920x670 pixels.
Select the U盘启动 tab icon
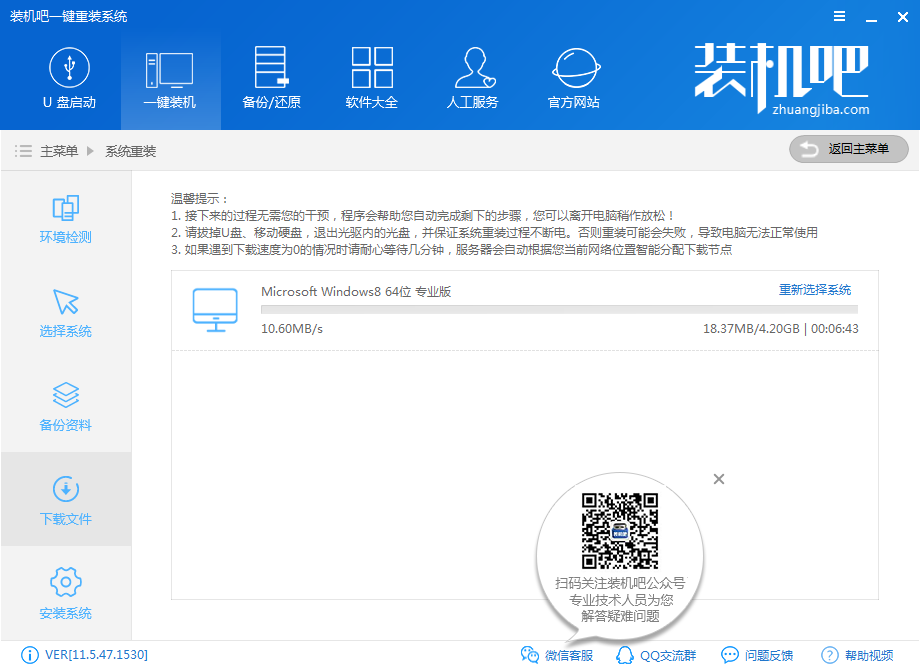click(69, 70)
